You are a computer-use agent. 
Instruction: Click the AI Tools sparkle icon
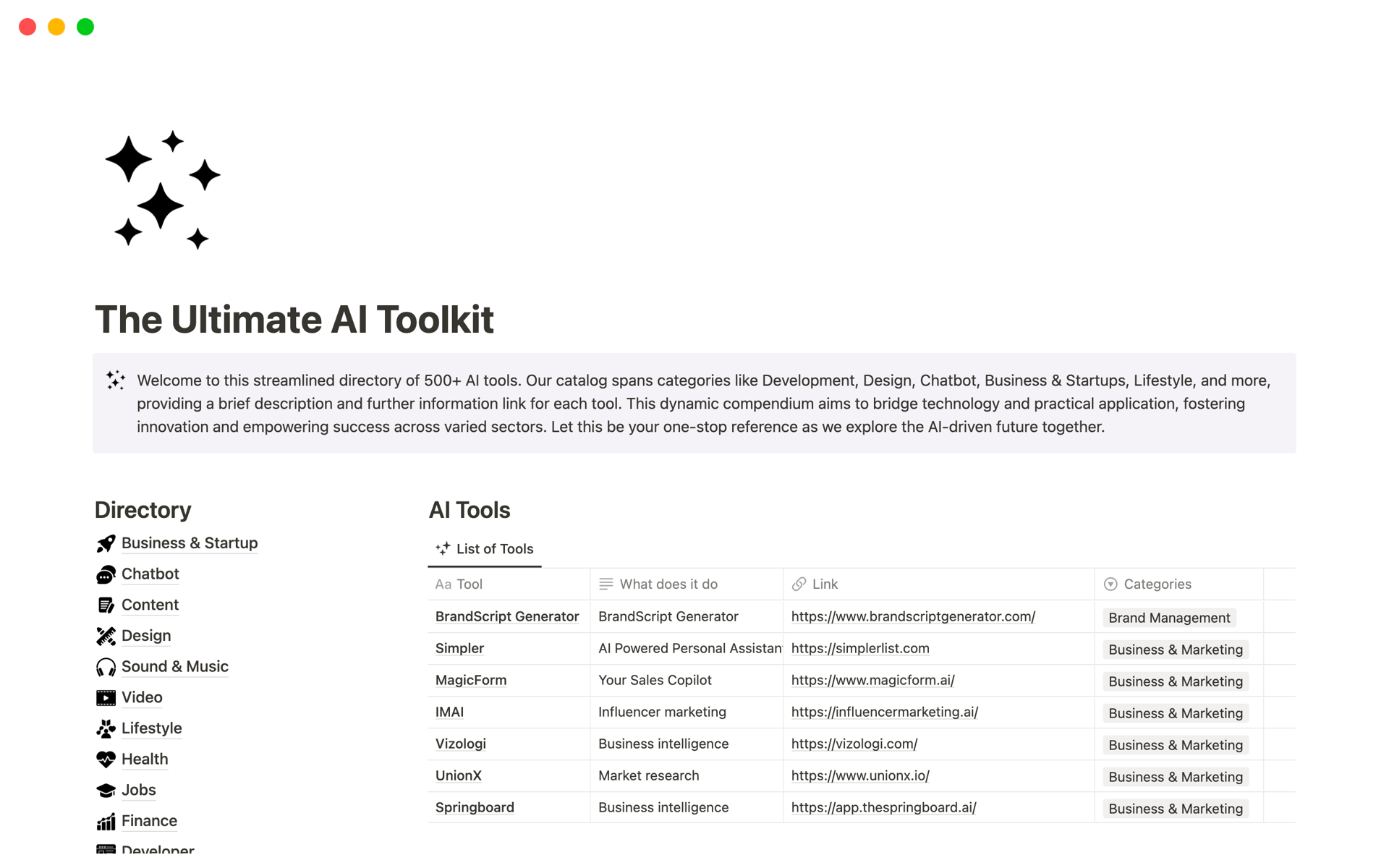click(x=443, y=548)
